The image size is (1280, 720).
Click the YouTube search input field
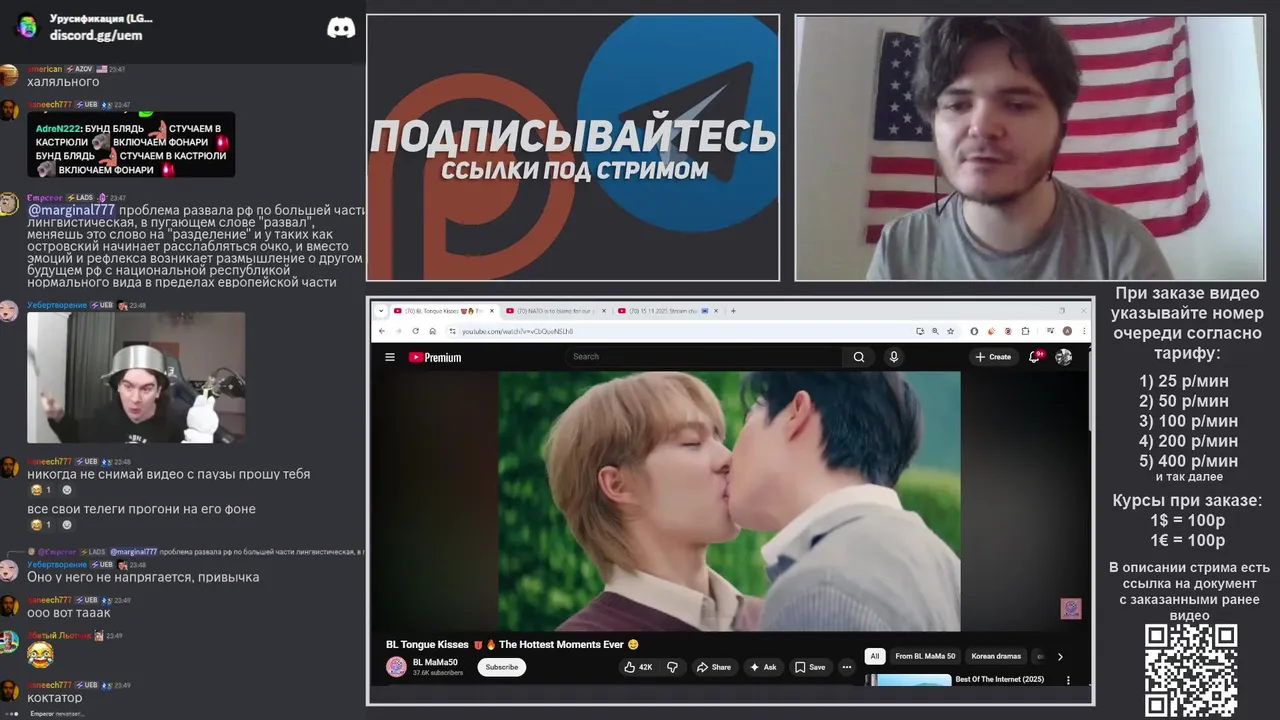pyautogui.click(x=705, y=357)
